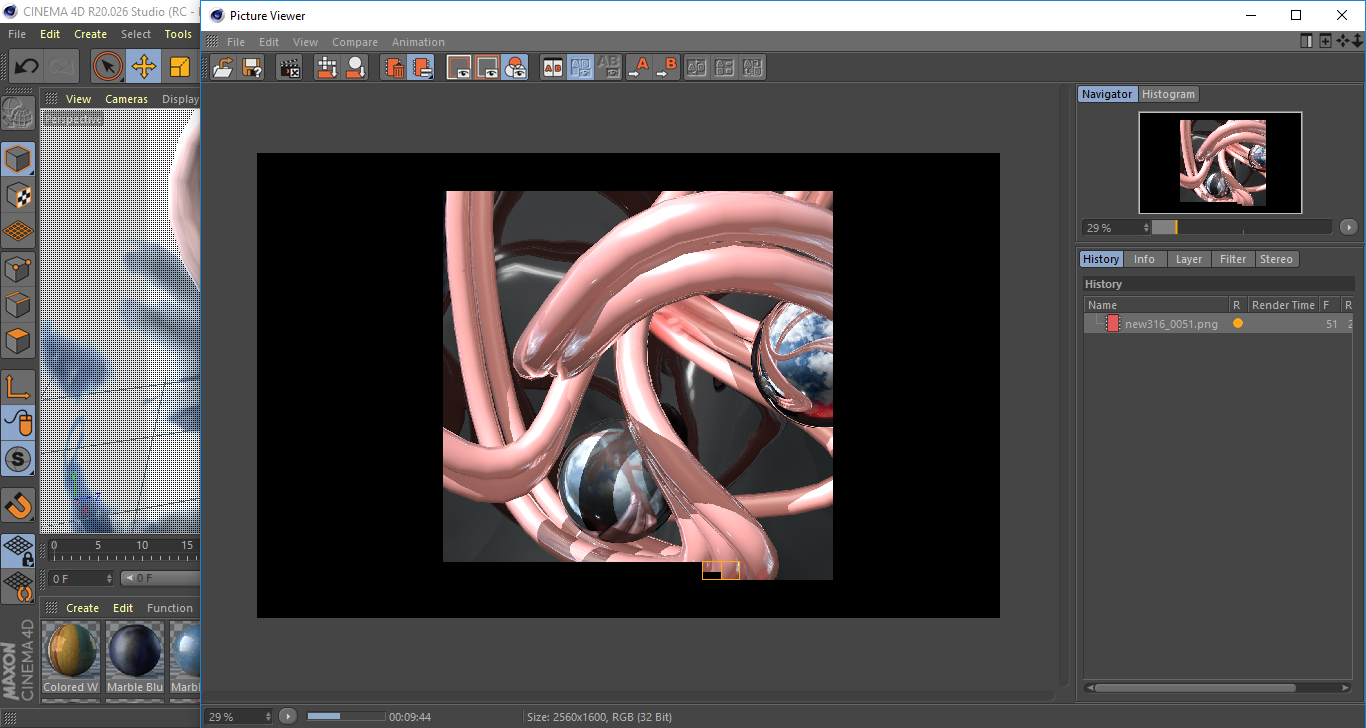Click the Set as B arrow icon

[x=666, y=67]
